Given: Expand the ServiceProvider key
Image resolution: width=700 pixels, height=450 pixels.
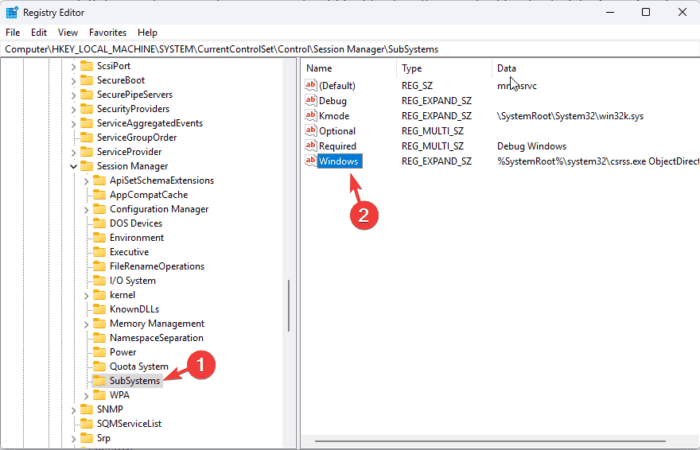Looking at the screenshot, I should [74, 152].
